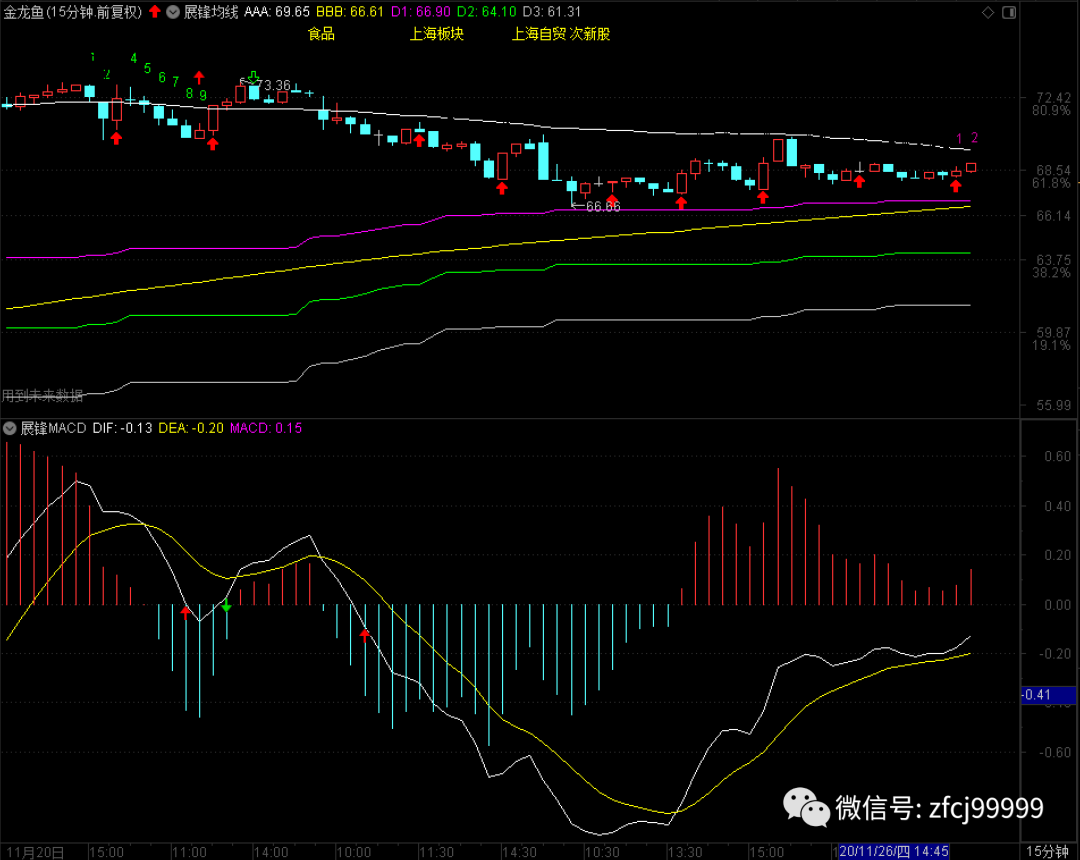Click the diamond icon at chart top-right
The image size is (1080, 860).
point(988,12)
